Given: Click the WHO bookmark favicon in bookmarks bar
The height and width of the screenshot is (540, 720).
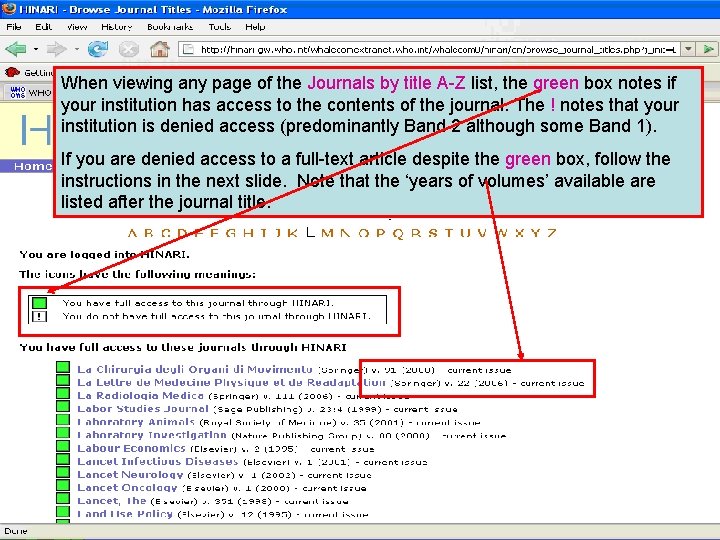Looking at the screenshot, I should coord(17,92).
